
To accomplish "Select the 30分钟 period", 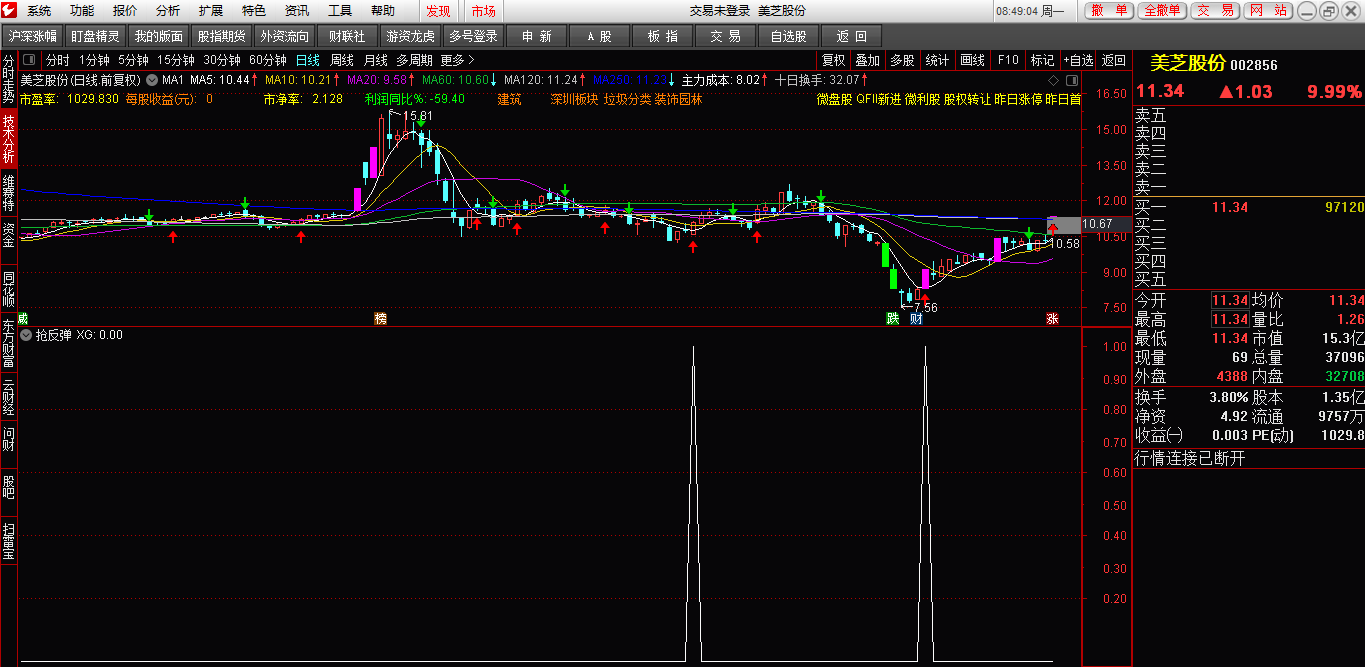I will tap(222, 60).
